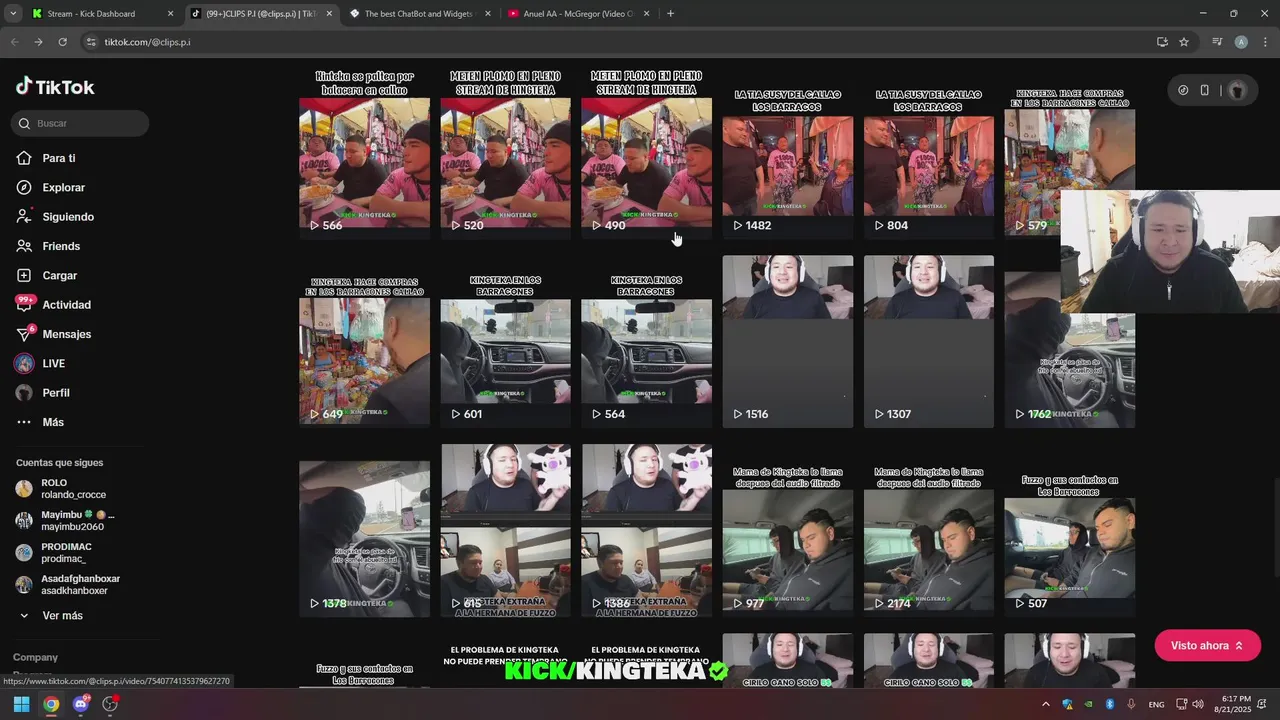
Task: Click install app icon in address bar
Action: [1162, 42]
